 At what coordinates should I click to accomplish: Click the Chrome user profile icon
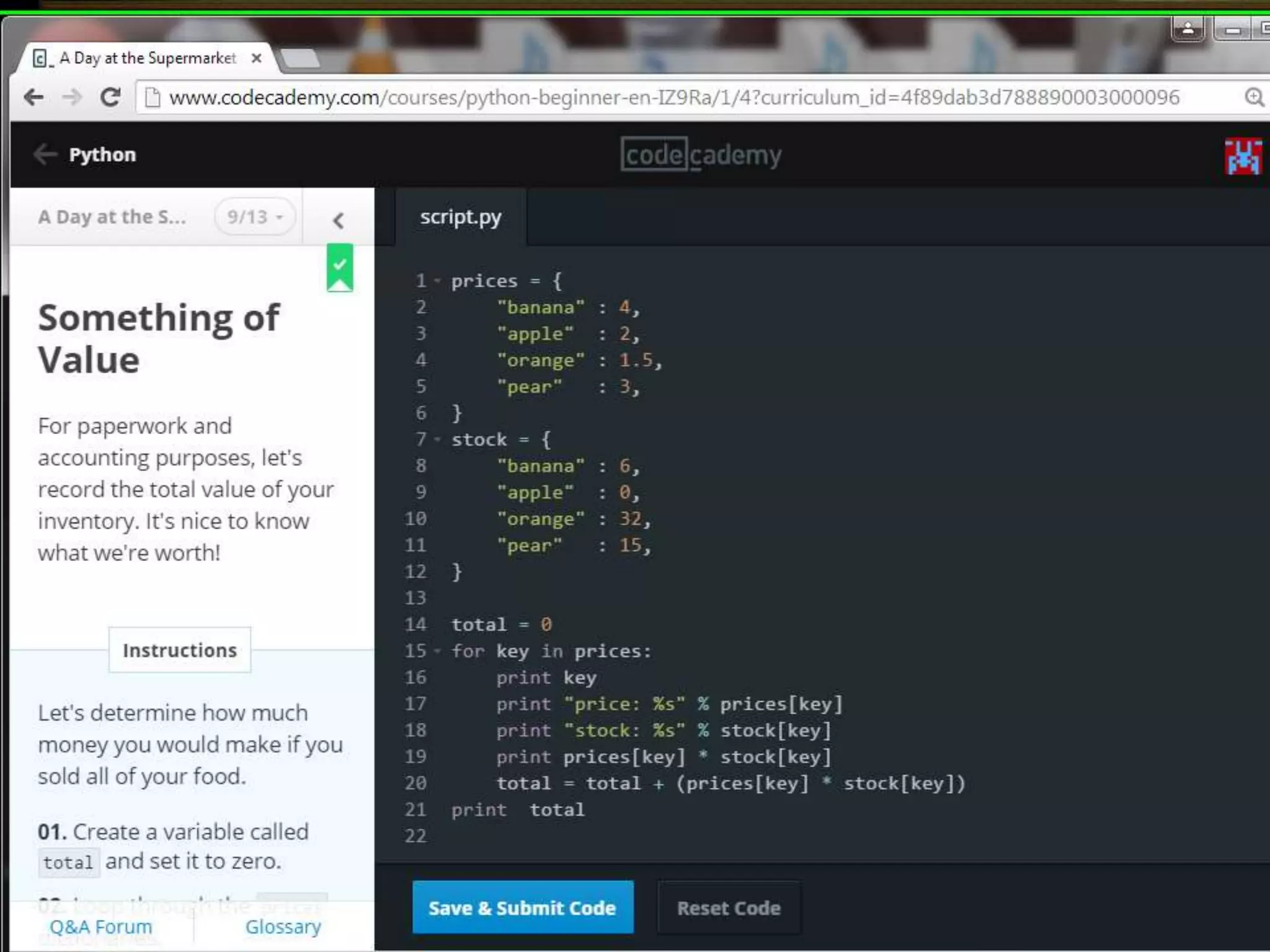[1188, 29]
